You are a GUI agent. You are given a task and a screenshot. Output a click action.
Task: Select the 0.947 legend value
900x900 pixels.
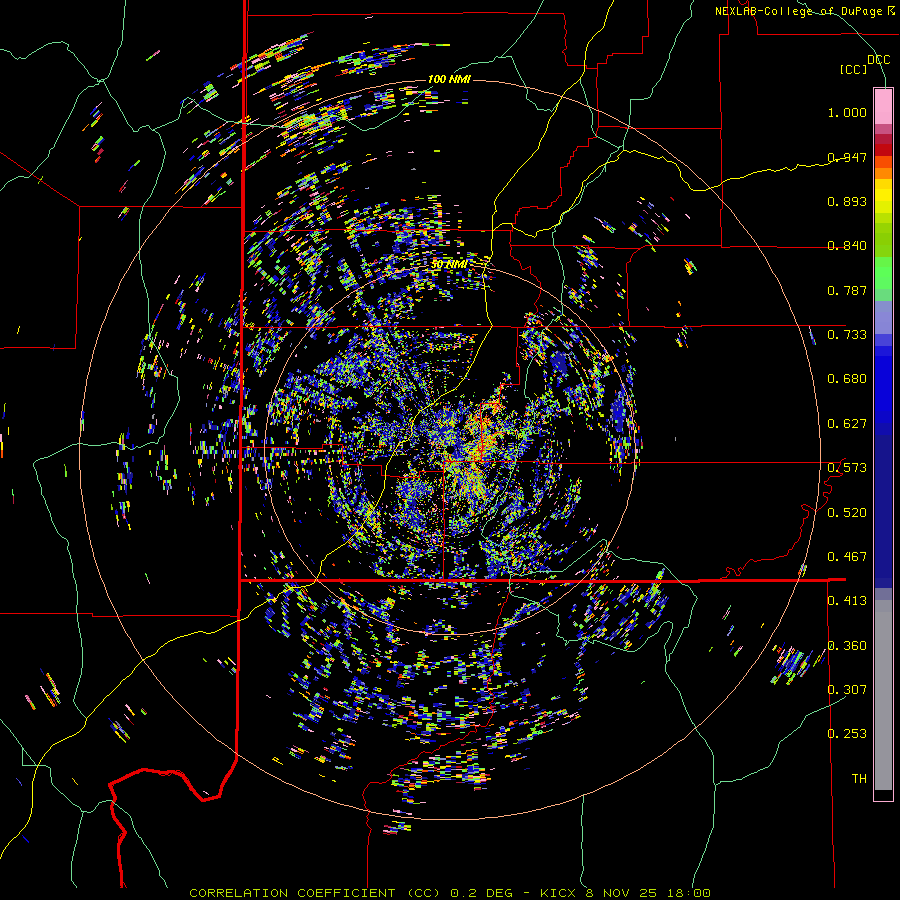tap(847, 157)
